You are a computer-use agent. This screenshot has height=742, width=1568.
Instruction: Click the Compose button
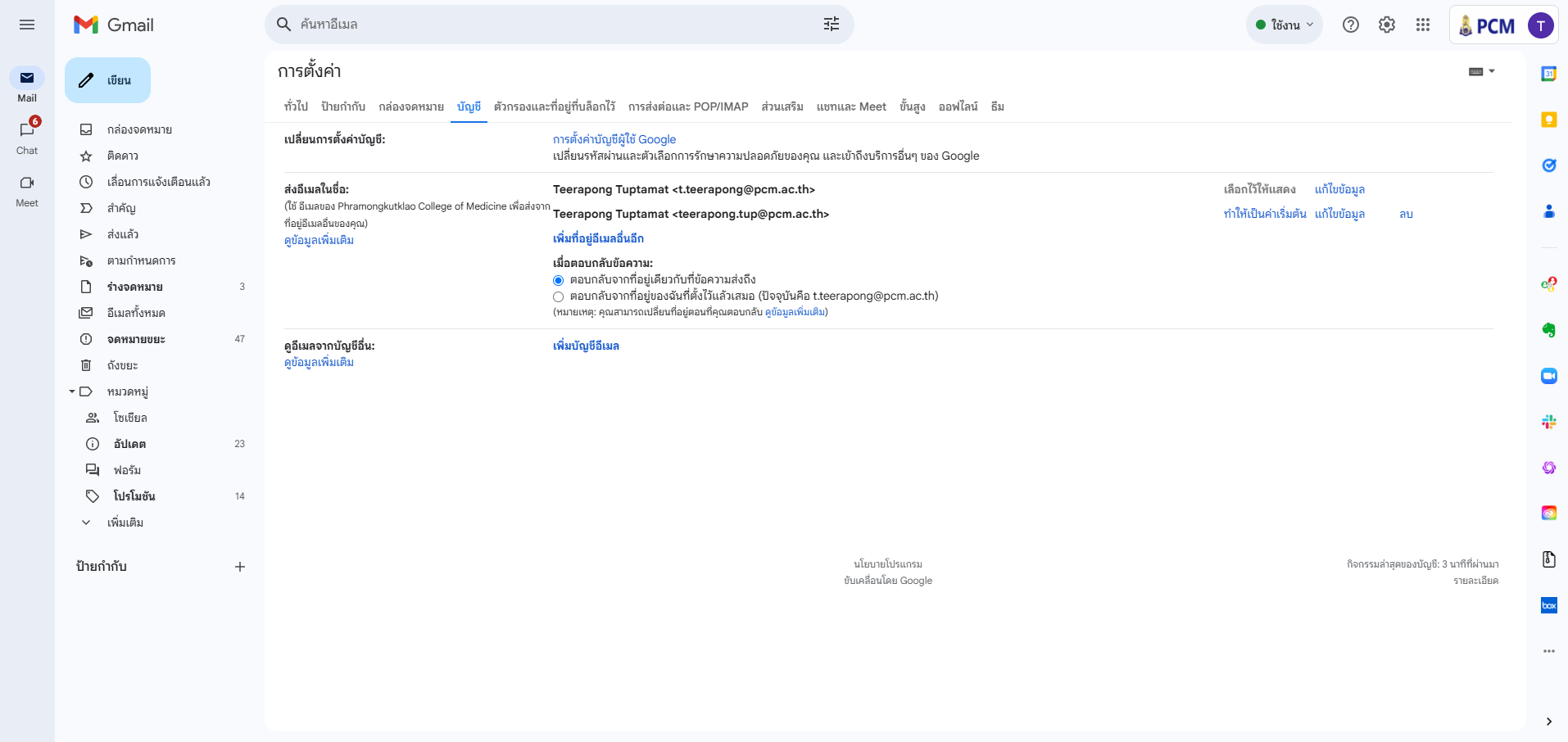[107, 80]
